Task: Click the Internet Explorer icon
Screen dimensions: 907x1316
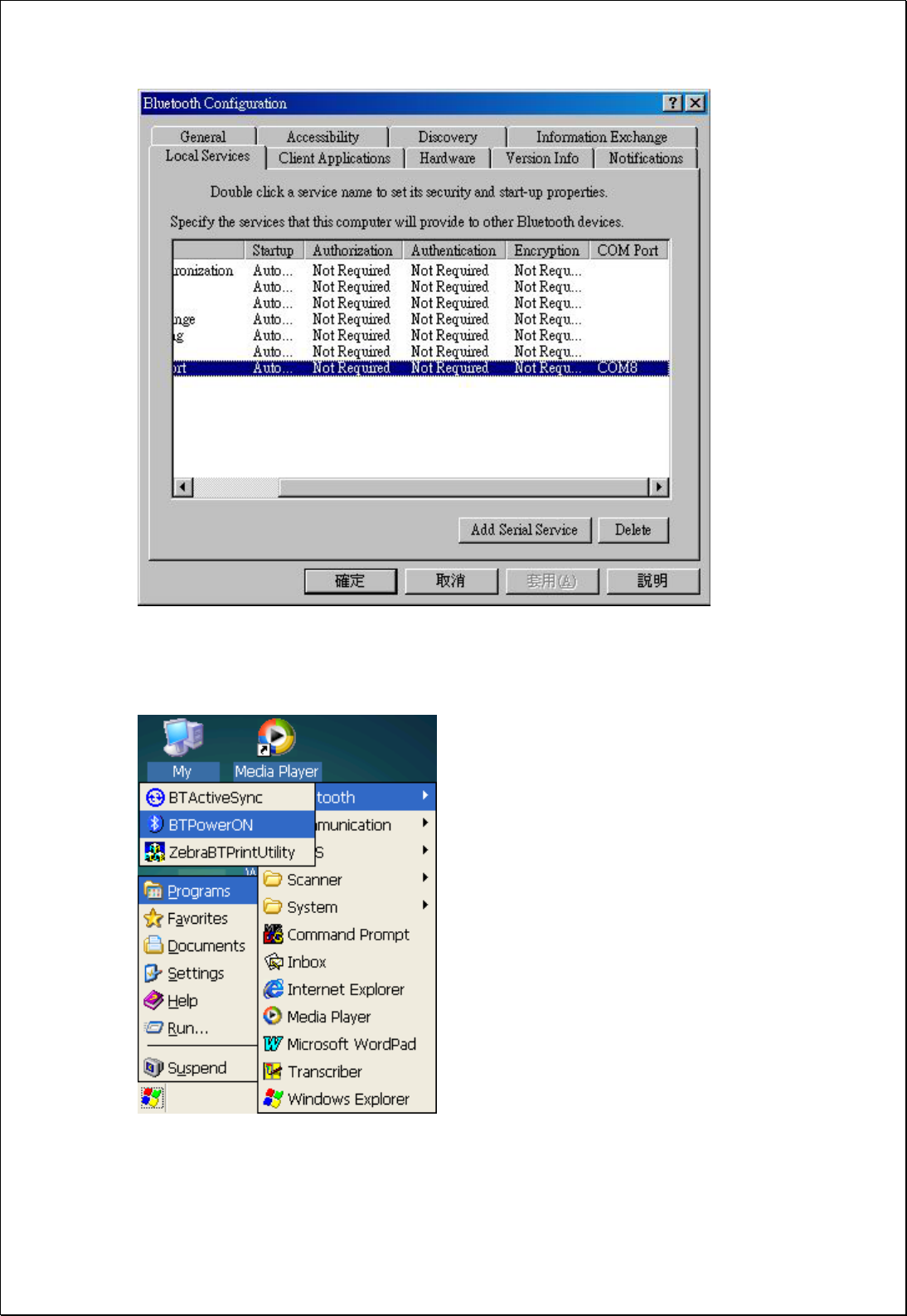Action: pyautogui.click(x=273, y=988)
